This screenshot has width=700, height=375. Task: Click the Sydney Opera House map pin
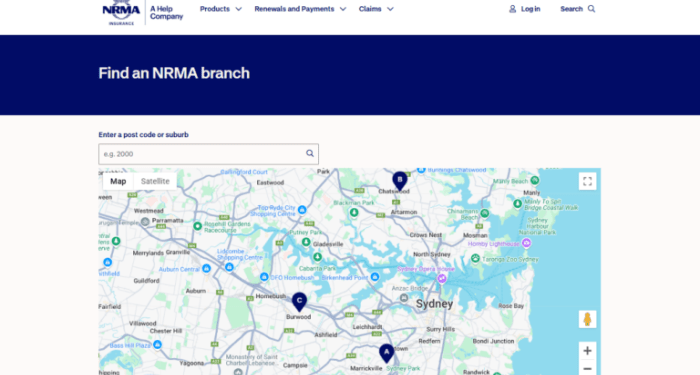442,279
